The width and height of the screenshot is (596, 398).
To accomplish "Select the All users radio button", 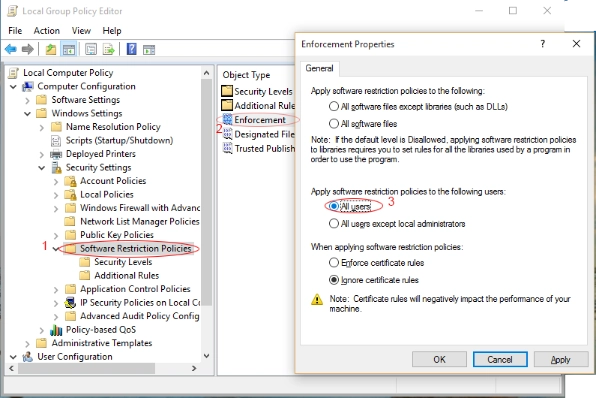I will pos(334,206).
